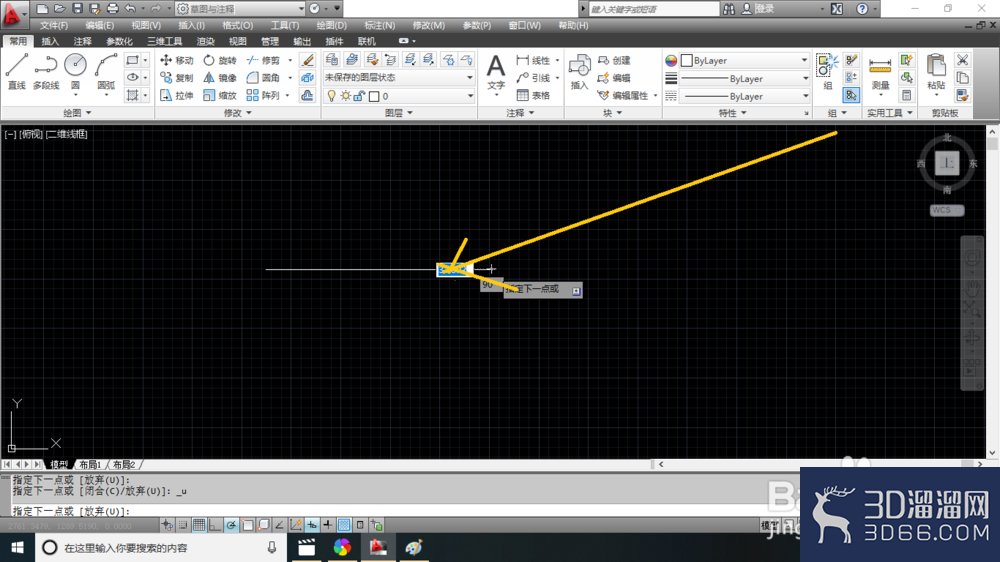This screenshot has height=562, width=1000.
Task: Open the 未保存的图层状态 layer state dropdown
Action: click(399, 77)
